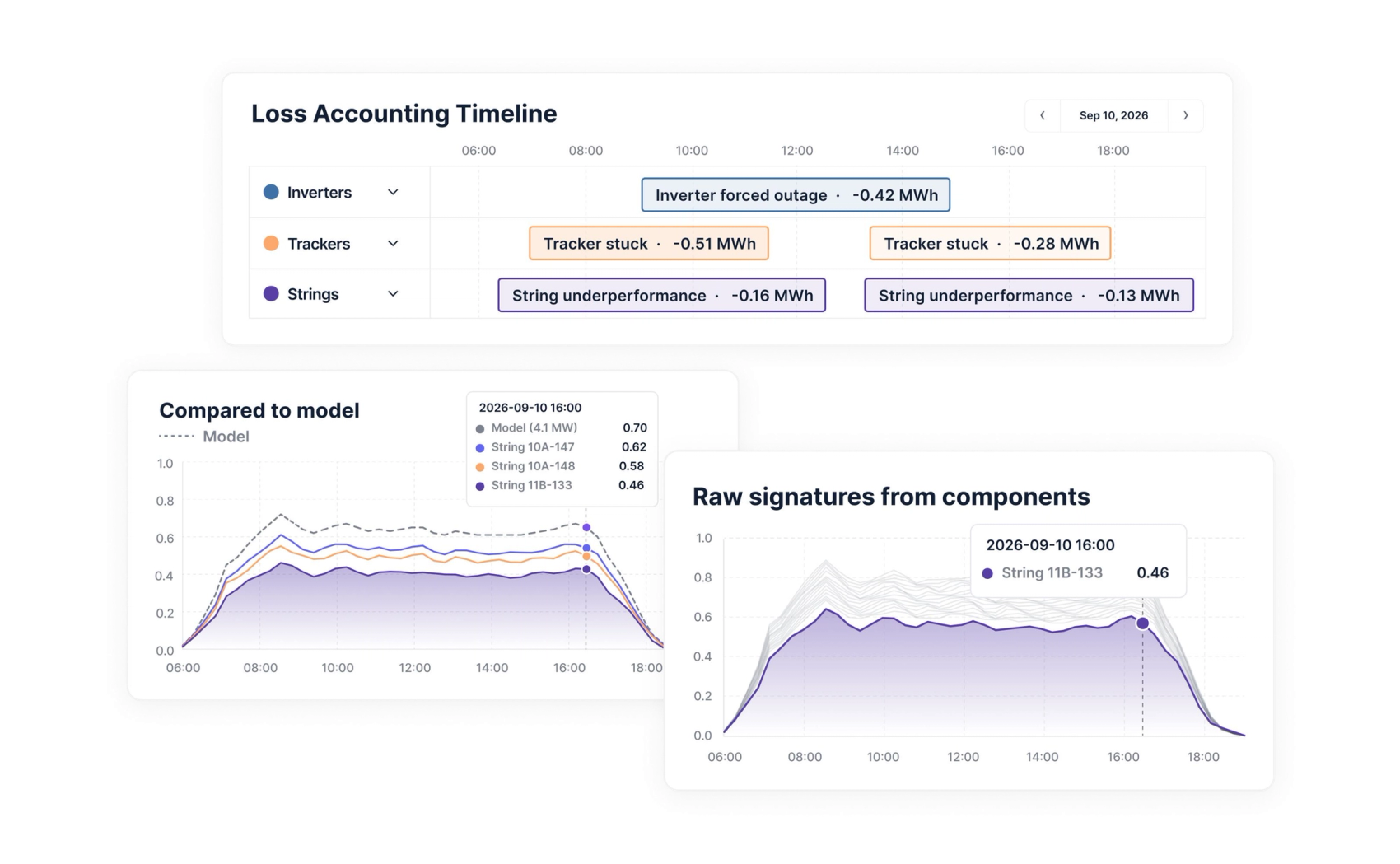This screenshot has width=1400, height=864.
Task: Click the 12:00 label on timeline axis
Action: 797,151
